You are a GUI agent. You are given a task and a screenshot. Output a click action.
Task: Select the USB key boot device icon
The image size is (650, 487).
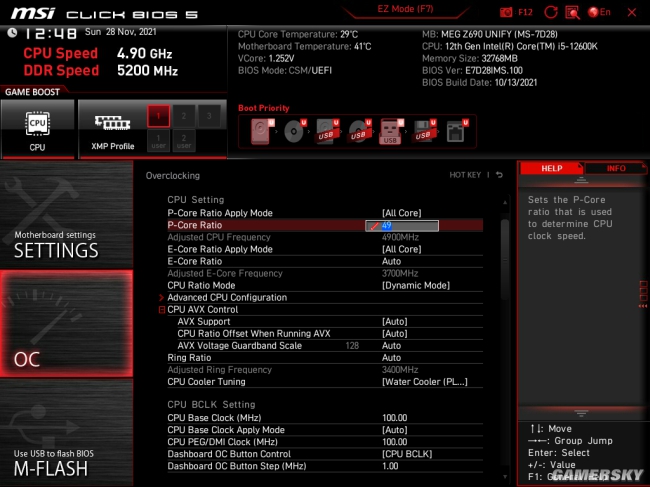click(391, 131)
